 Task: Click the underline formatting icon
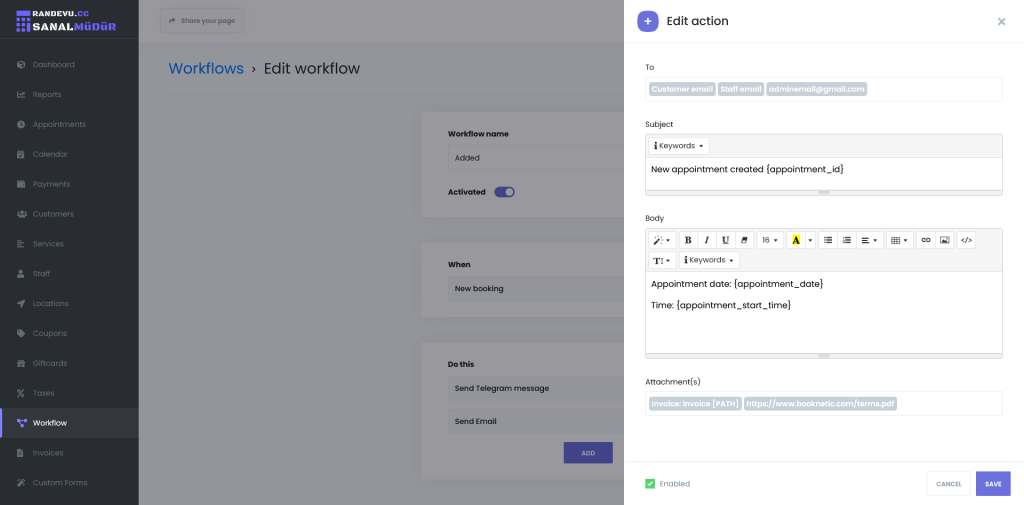coord(726,240)
